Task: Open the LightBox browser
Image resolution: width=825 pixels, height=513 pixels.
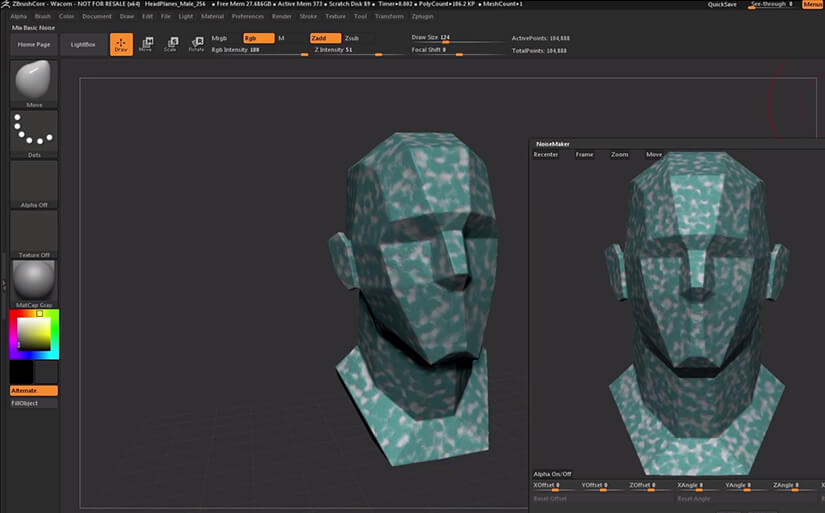Action: click(83, 44)
